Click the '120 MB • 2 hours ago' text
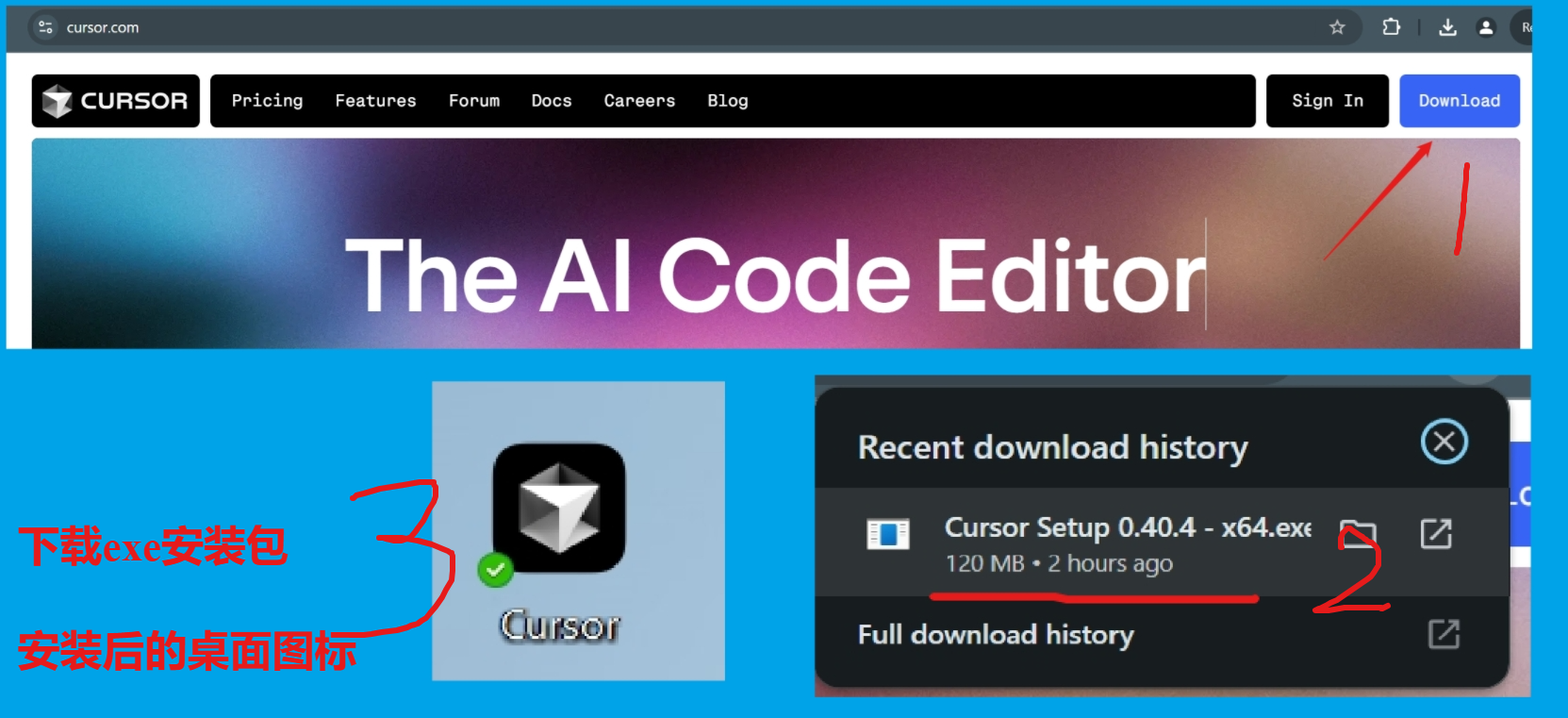Screen dimensions: 1568x718 [1059, 563]
